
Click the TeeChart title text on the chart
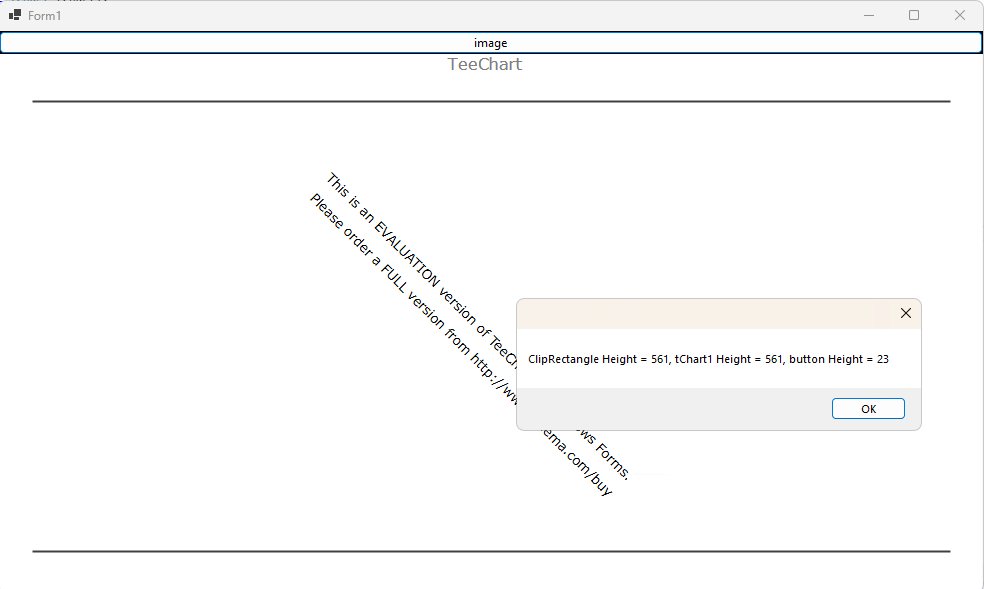click(x=484, y=64)
